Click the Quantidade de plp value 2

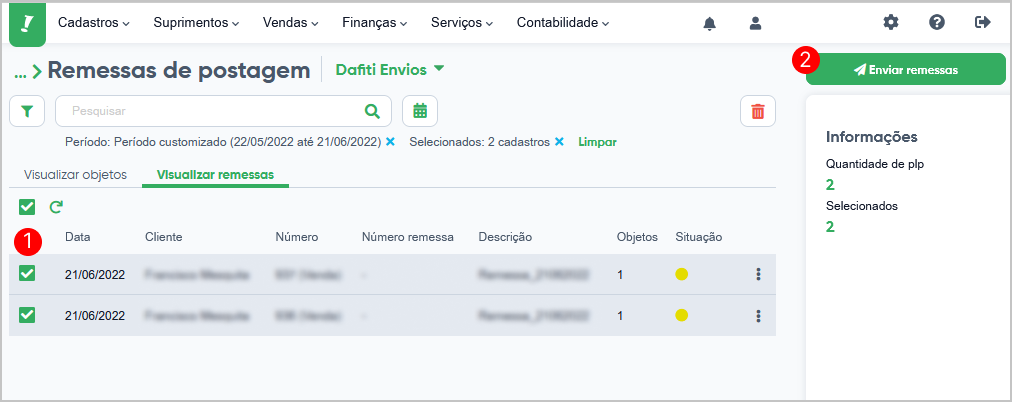click(x=830, y=185)
